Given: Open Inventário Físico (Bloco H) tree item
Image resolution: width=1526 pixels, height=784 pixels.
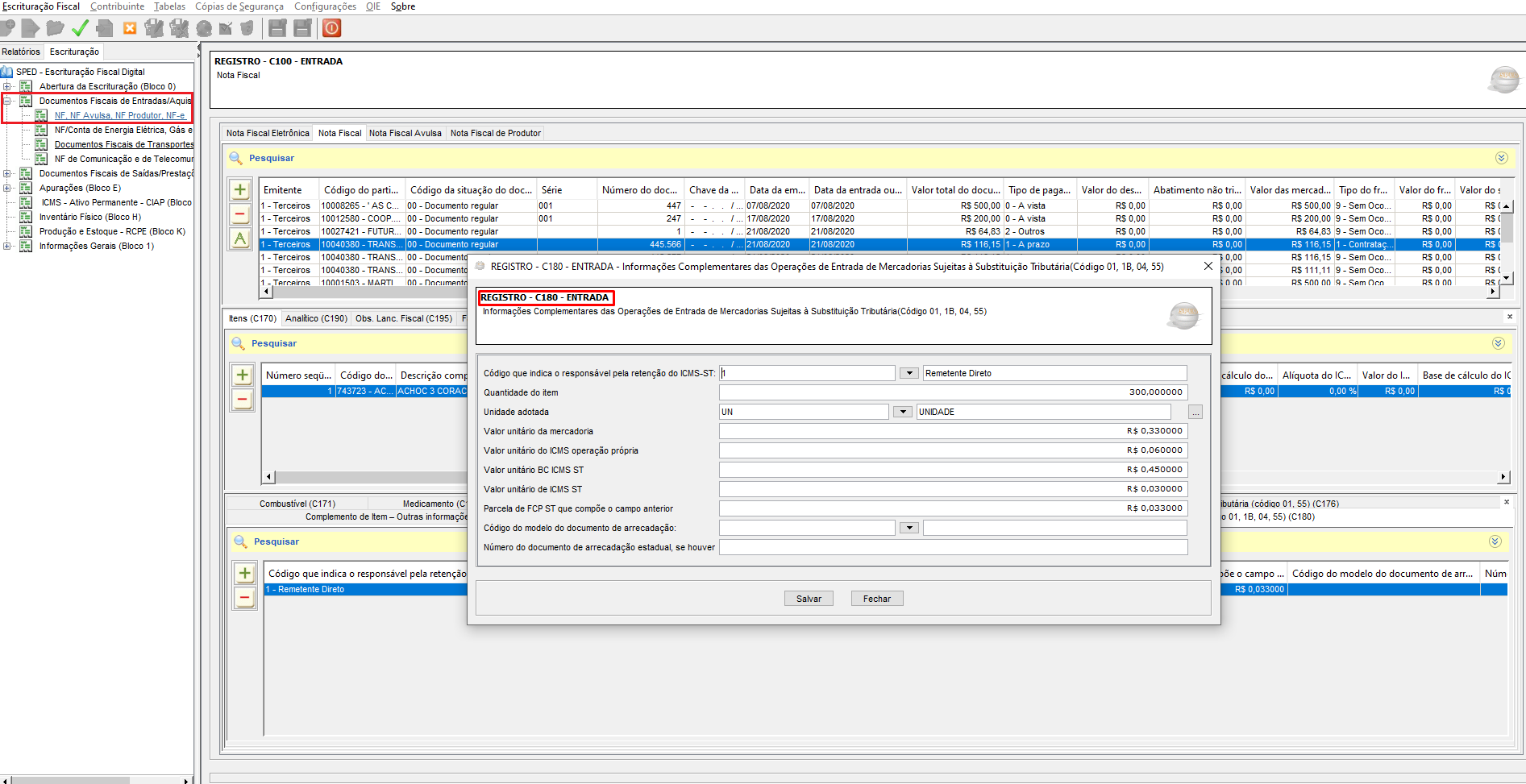Looking at the screenshot, I should tap(89, 217).
